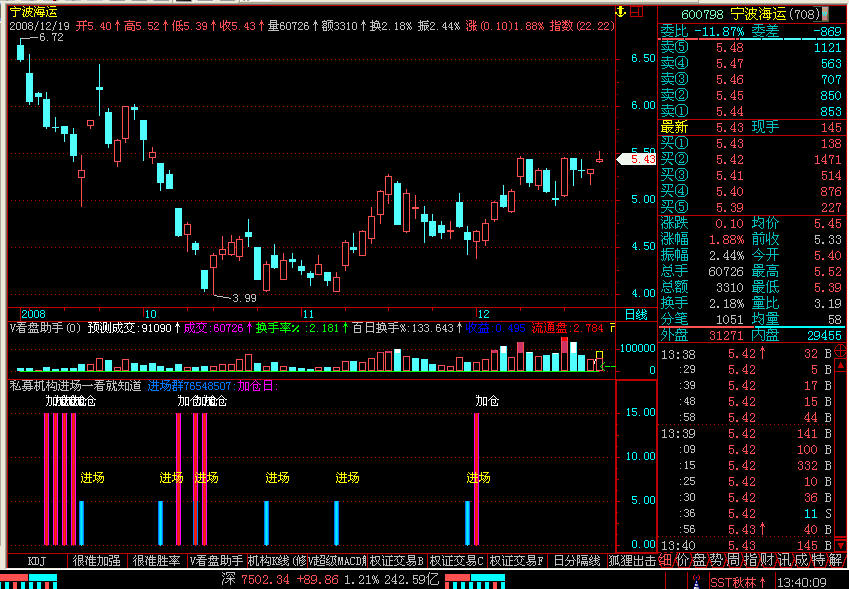
Task: Click the 6.72 high price label on chart
Action: pos(51,37)
